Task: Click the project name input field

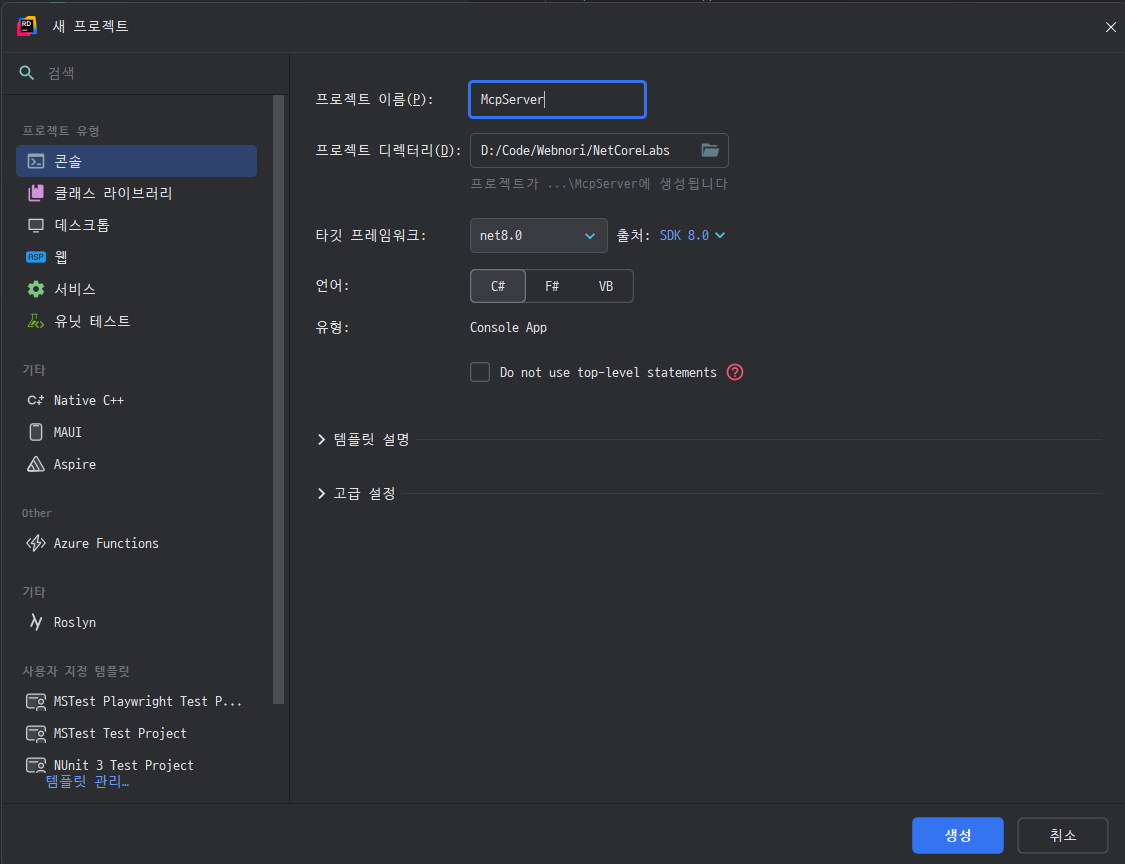Action: tap(557, 99)
